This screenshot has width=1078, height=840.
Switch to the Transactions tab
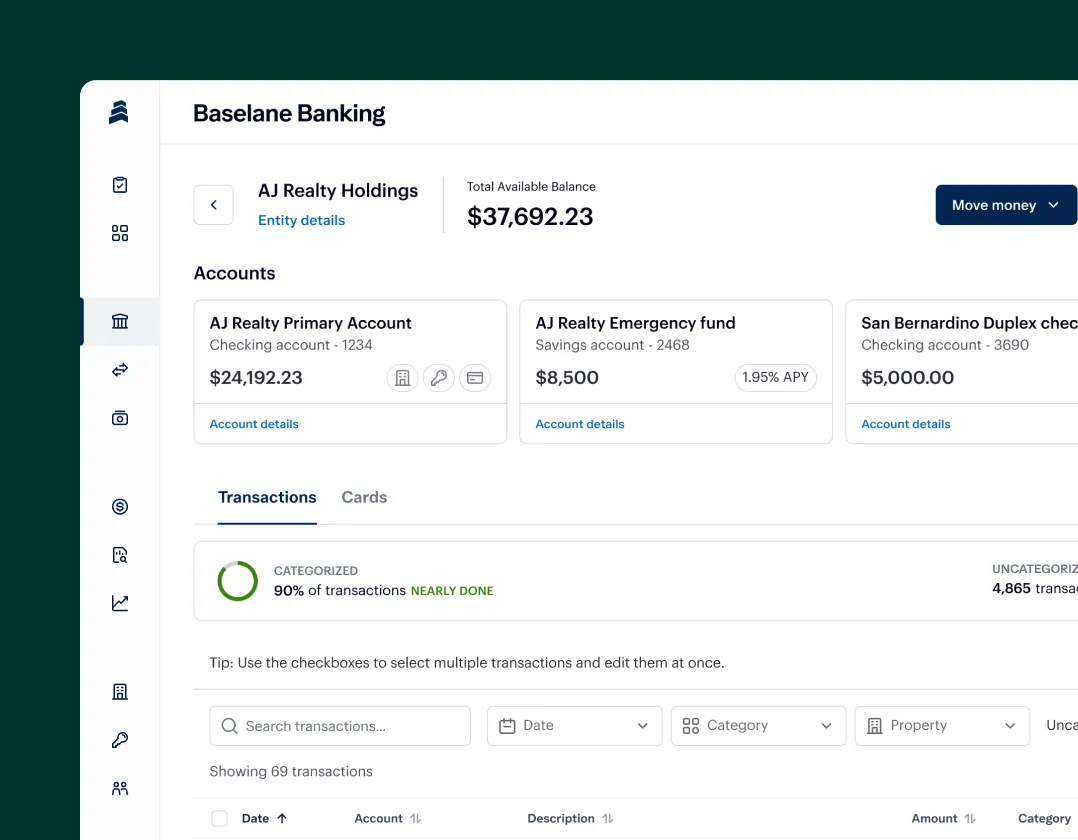(267, 498)
